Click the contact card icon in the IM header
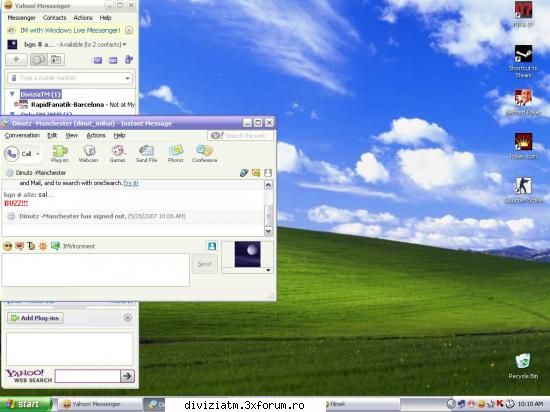This screenshot has width=550, height=412. (x=268, y=173)
